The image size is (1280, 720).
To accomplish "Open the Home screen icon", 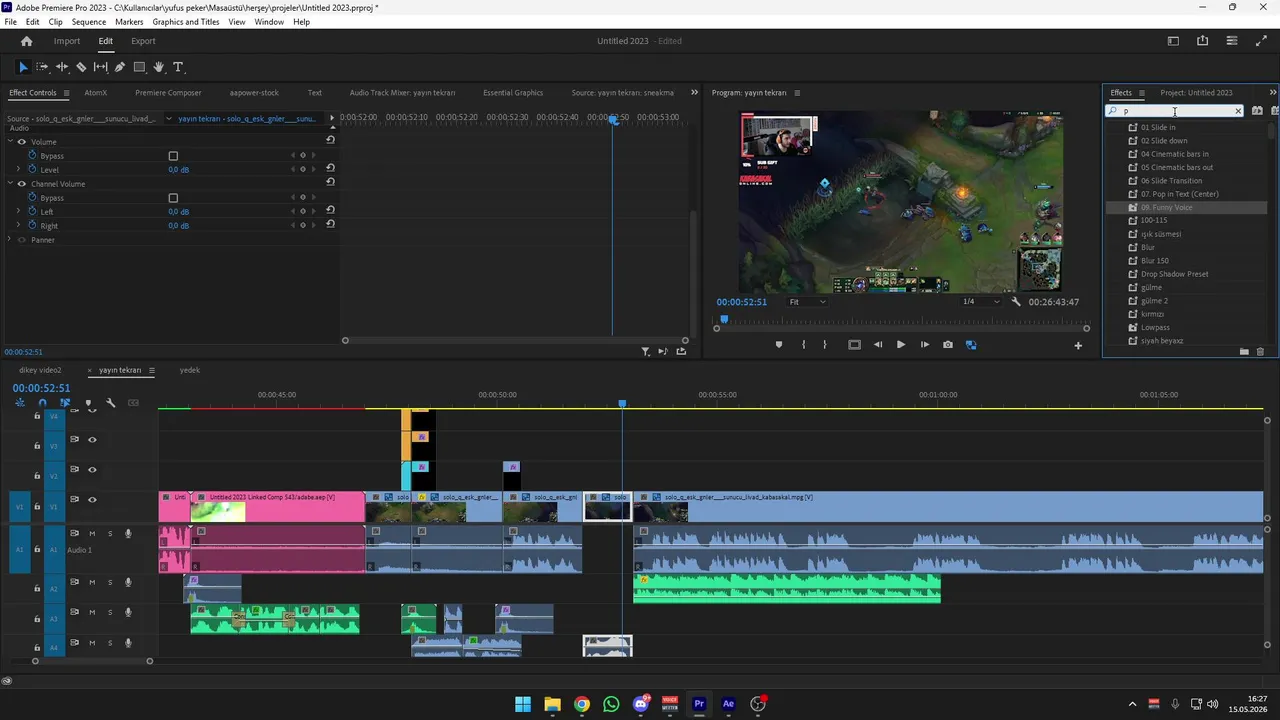I will (27, 41).
